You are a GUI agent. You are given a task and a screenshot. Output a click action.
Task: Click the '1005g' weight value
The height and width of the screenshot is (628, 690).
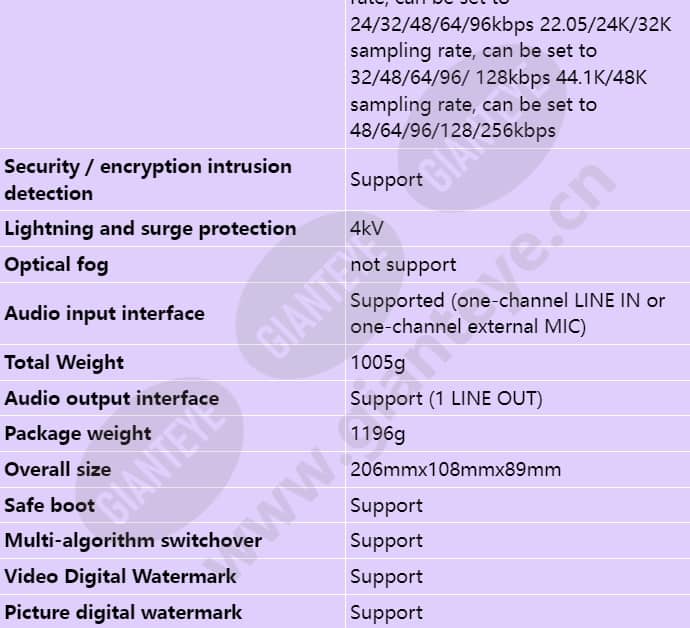coord(378,363)
